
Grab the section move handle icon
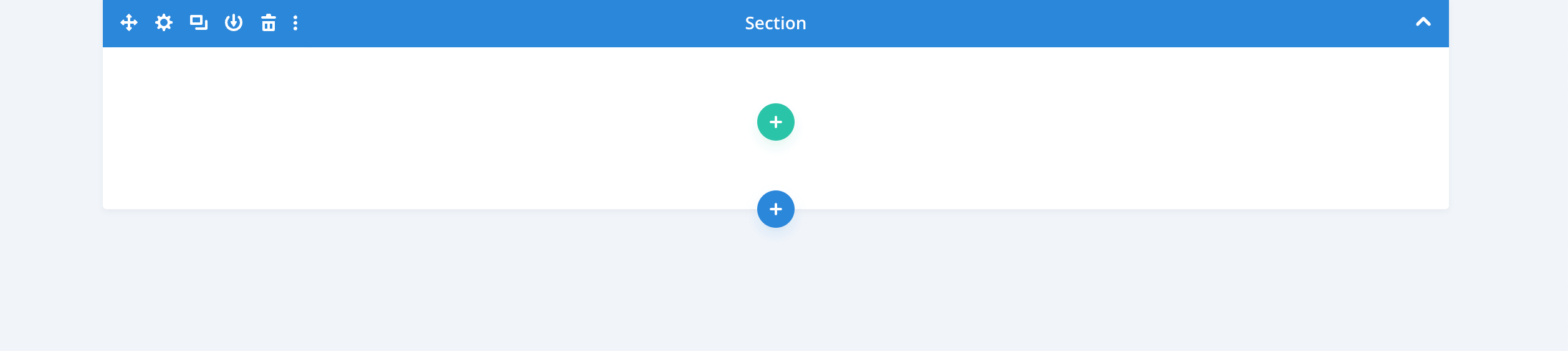click(x=129, y=23)
